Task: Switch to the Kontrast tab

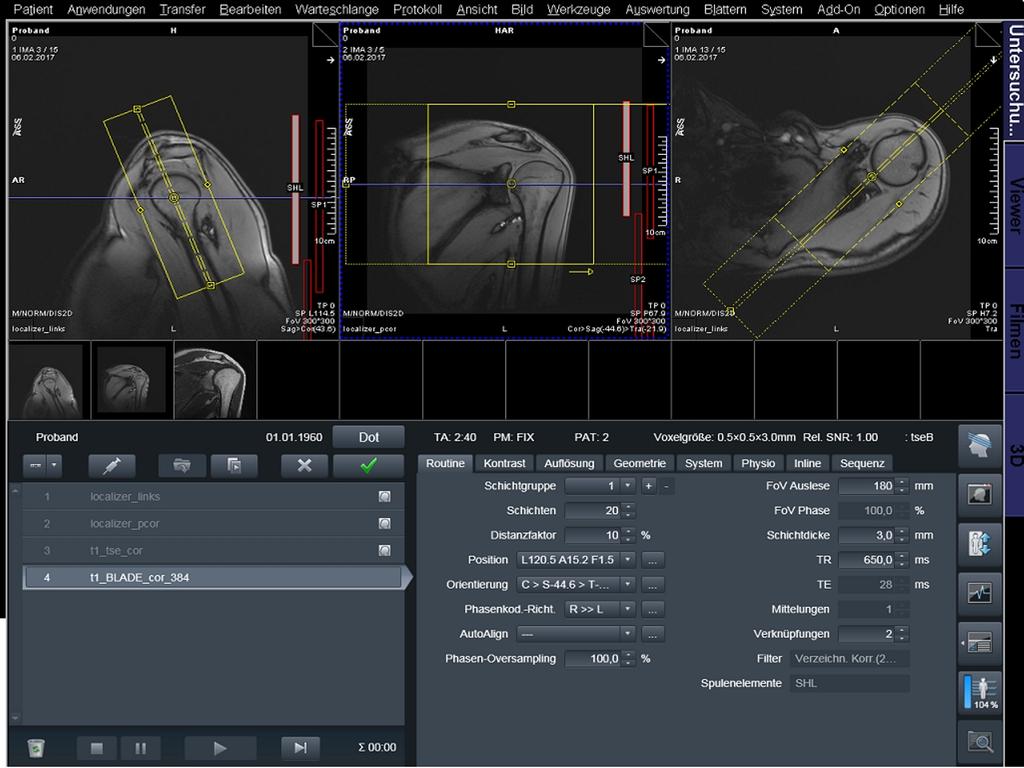Action: pyautogui.click(x=504, y=463)
